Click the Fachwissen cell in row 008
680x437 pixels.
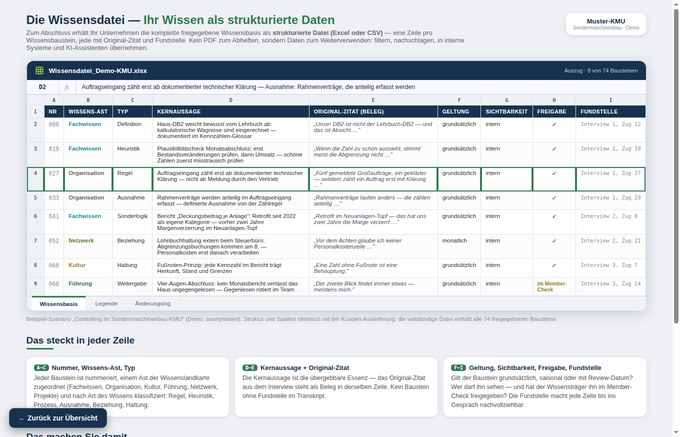88,130
